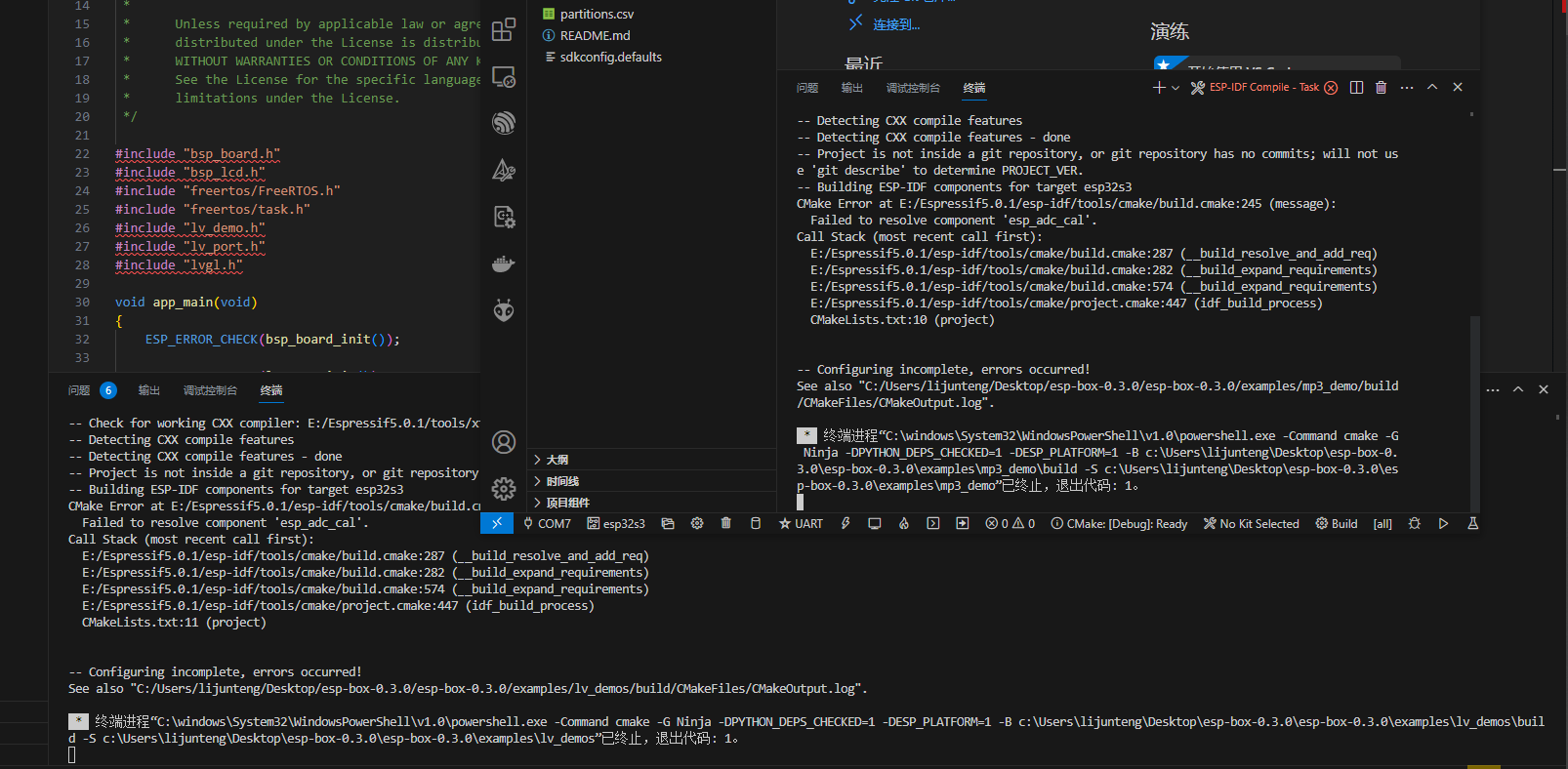1568x769 pixels.
Task: Switch to 调试控制台 tab in back window
Action: pyautogui.click(x=210, y=390)
